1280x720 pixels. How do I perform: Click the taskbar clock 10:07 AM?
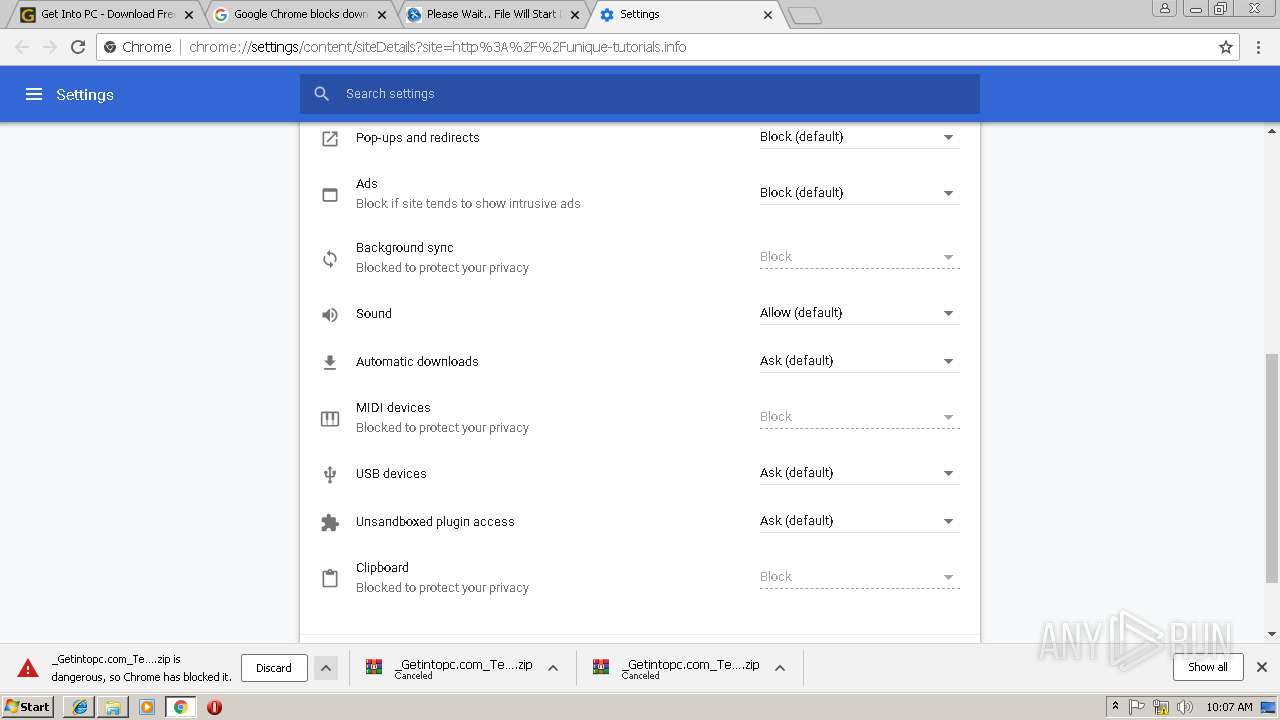(1229, 707)
